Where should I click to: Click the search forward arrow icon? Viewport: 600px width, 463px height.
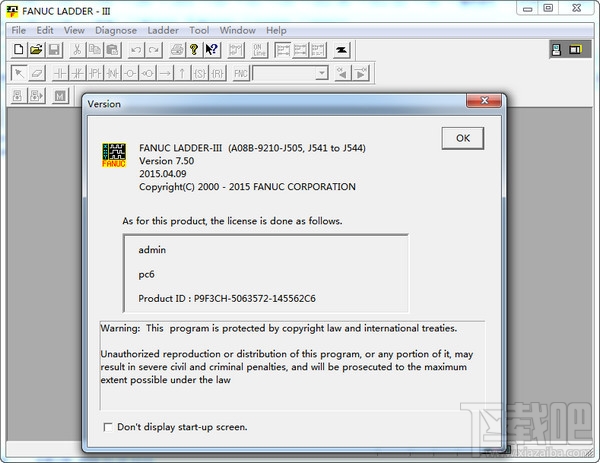tap(361, 73)
